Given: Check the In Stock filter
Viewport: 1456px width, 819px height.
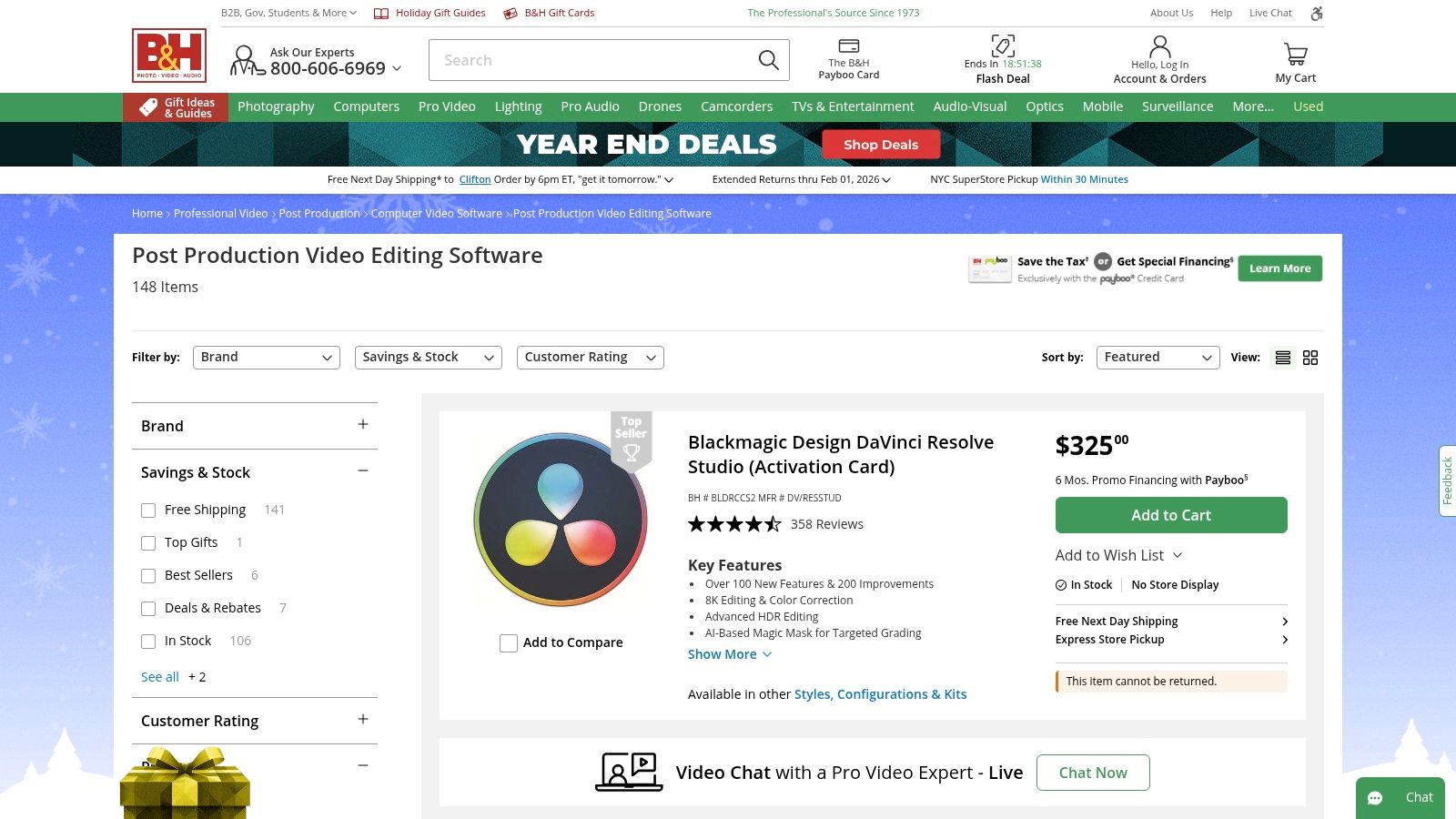Looking at the screenshot, I should tap(148, 642).
